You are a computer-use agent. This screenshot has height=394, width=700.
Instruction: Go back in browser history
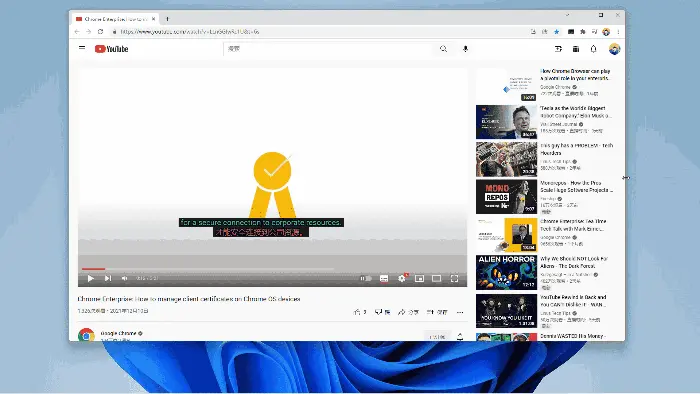[77, 32]
